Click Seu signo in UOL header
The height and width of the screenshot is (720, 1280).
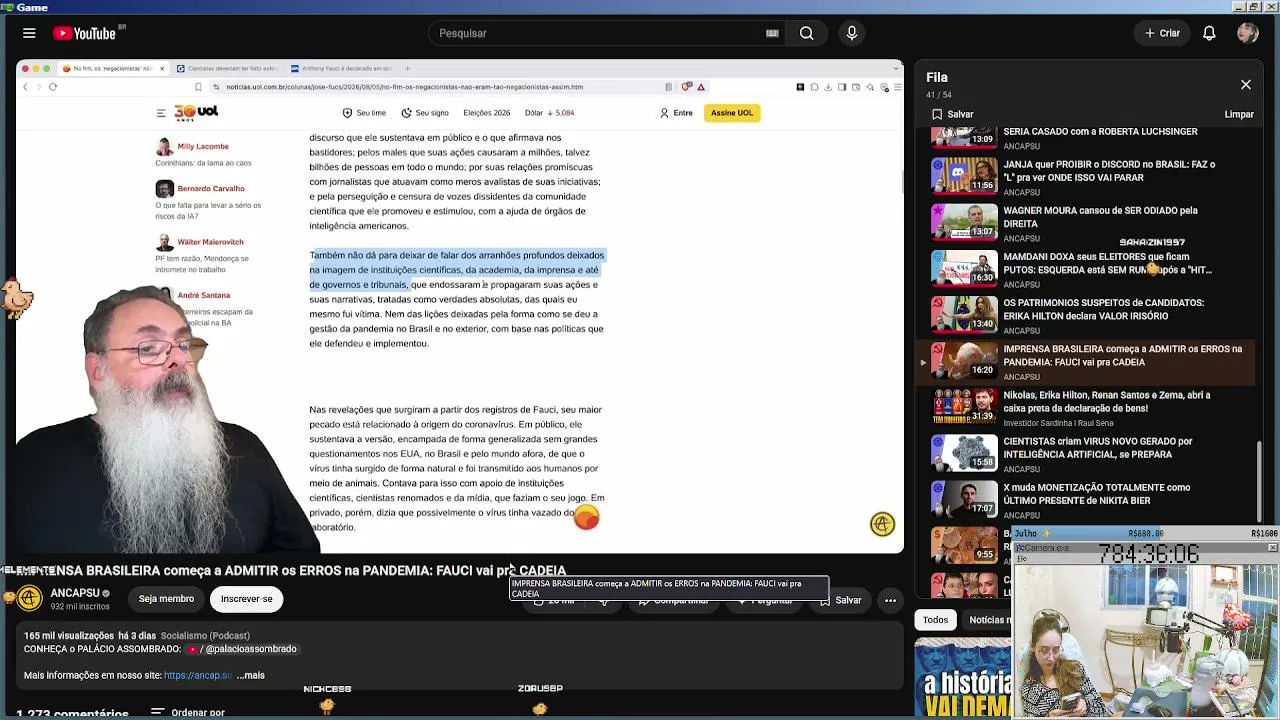[425, 113]
